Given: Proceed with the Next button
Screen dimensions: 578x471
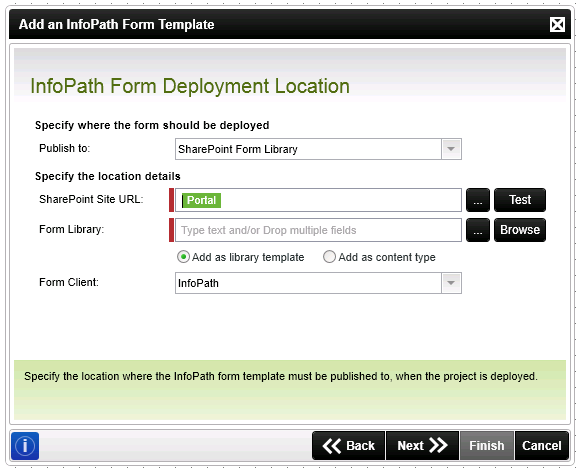Looking at the screenshot, I should tap(422, 446).
